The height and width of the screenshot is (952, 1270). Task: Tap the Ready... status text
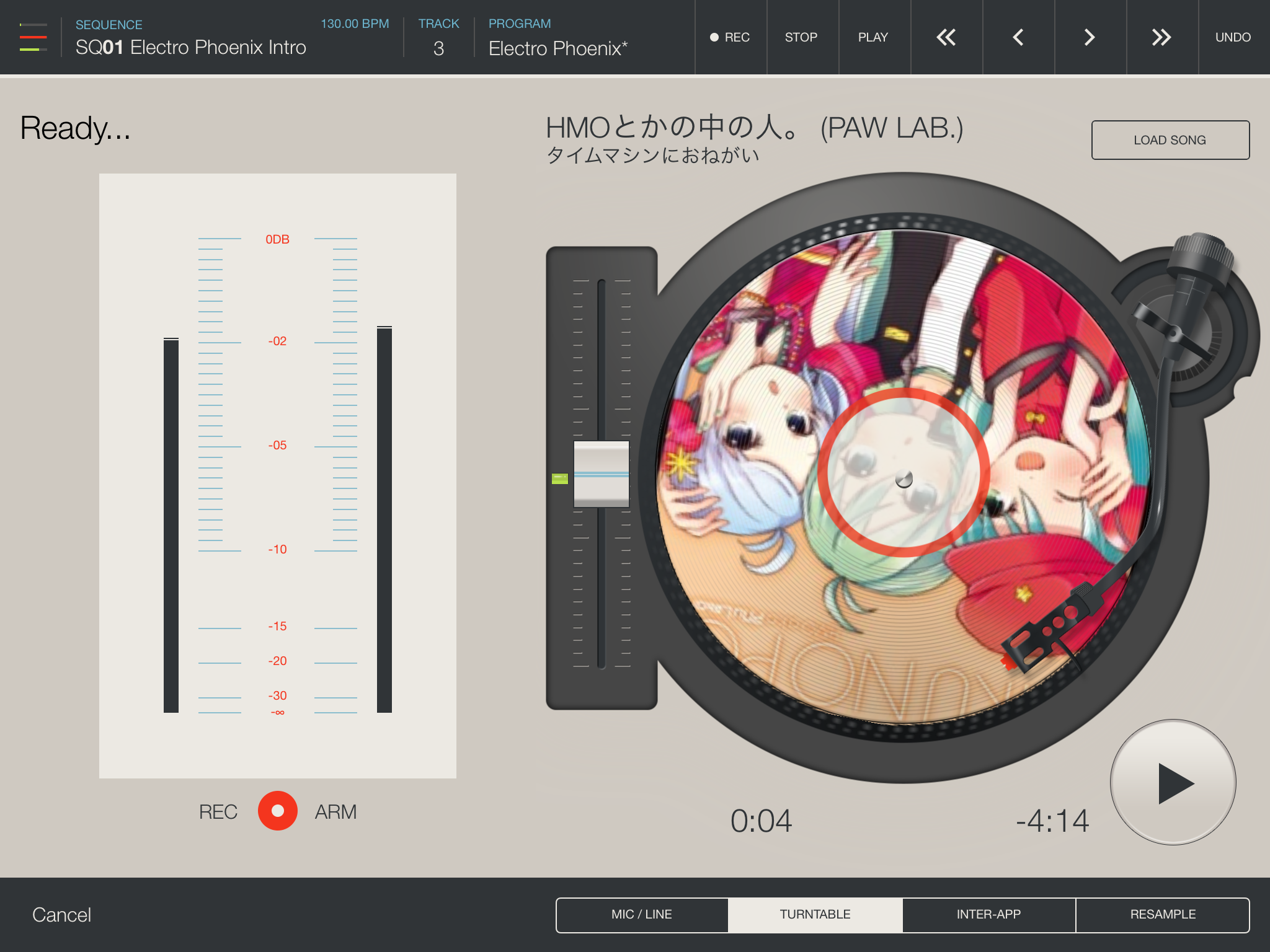[x=75, y=128]
